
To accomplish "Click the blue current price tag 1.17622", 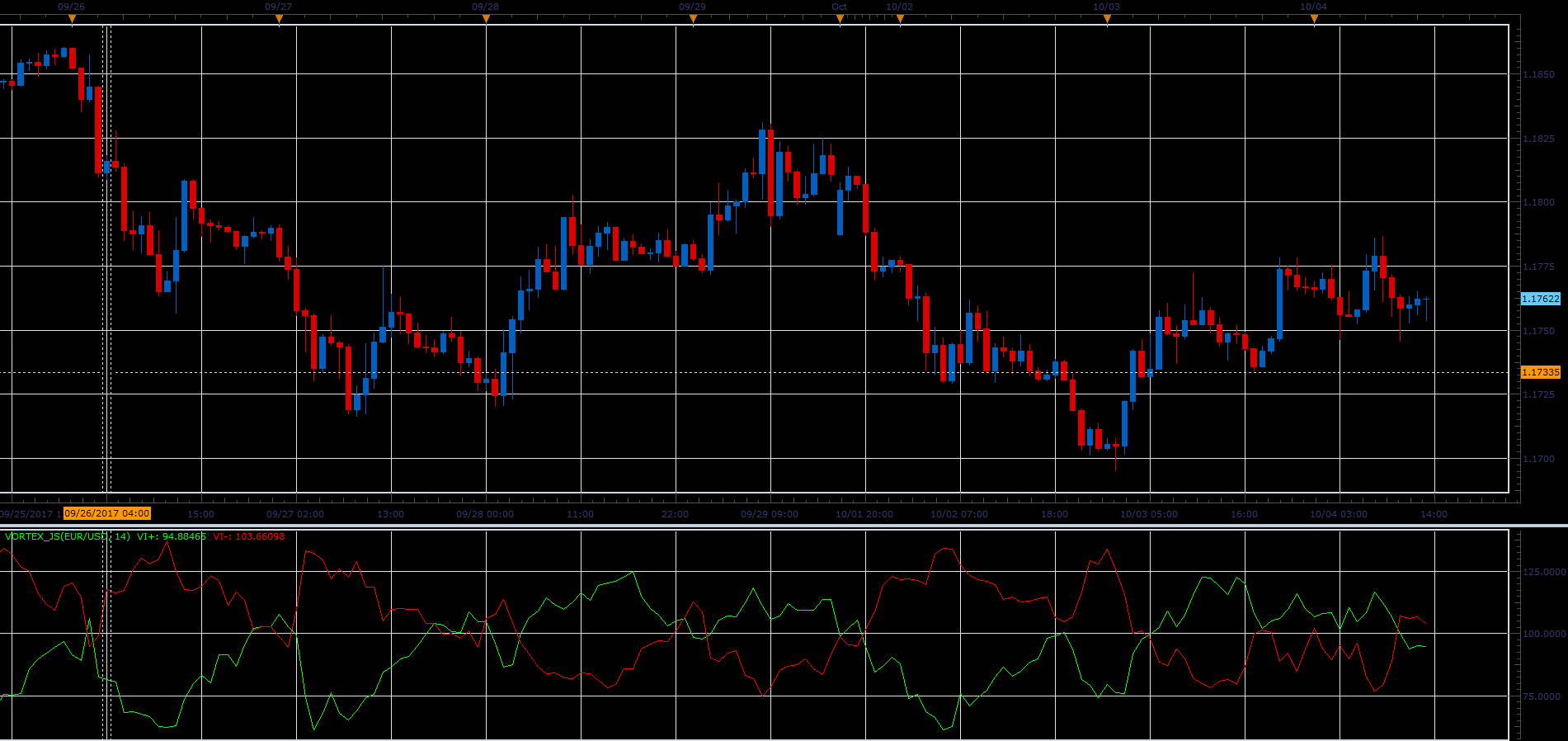I will point(1540,299).
